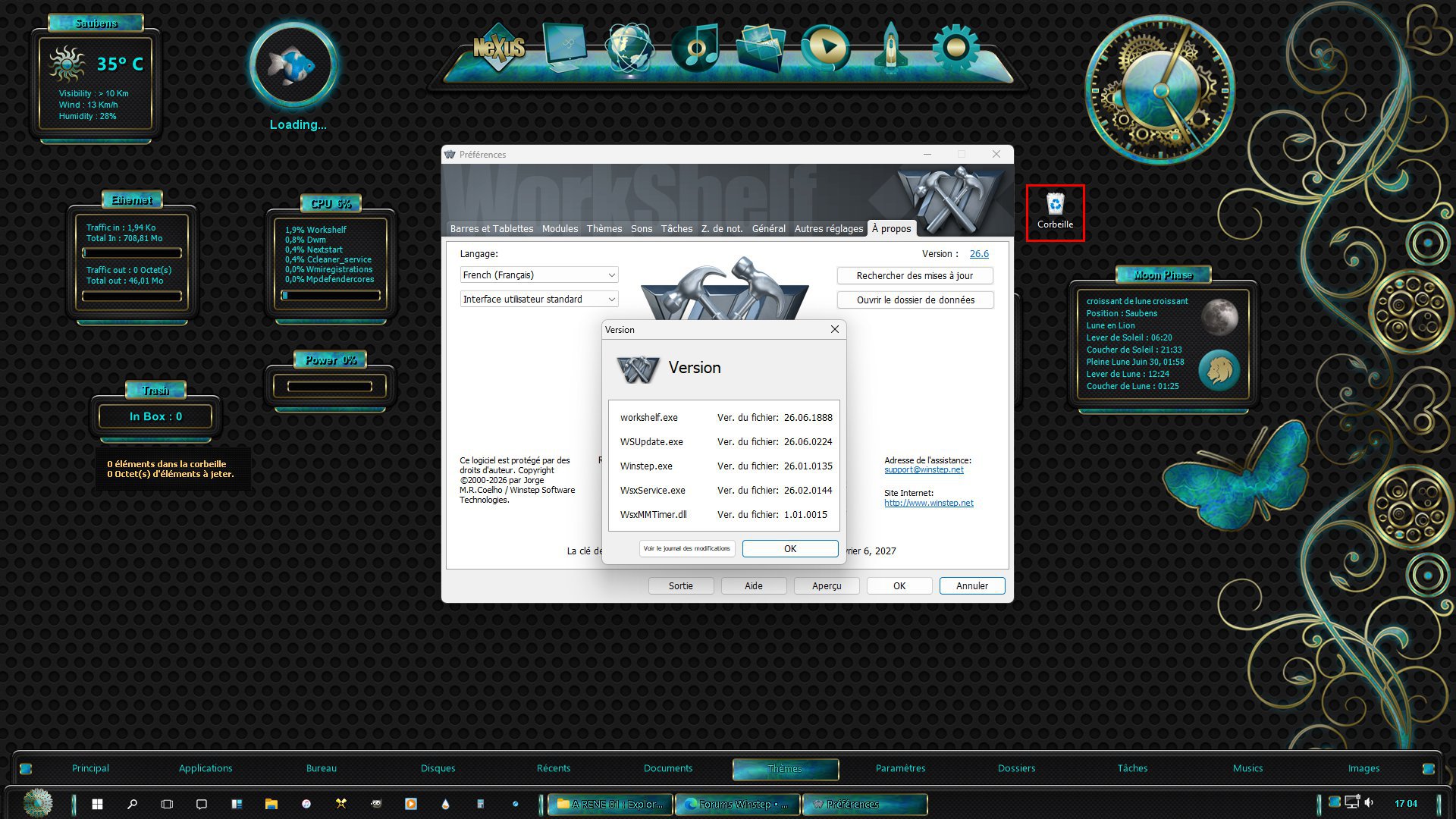Open the chat bubble icon on taskbar
1456x819 pixels.
[x=202, y=804]
